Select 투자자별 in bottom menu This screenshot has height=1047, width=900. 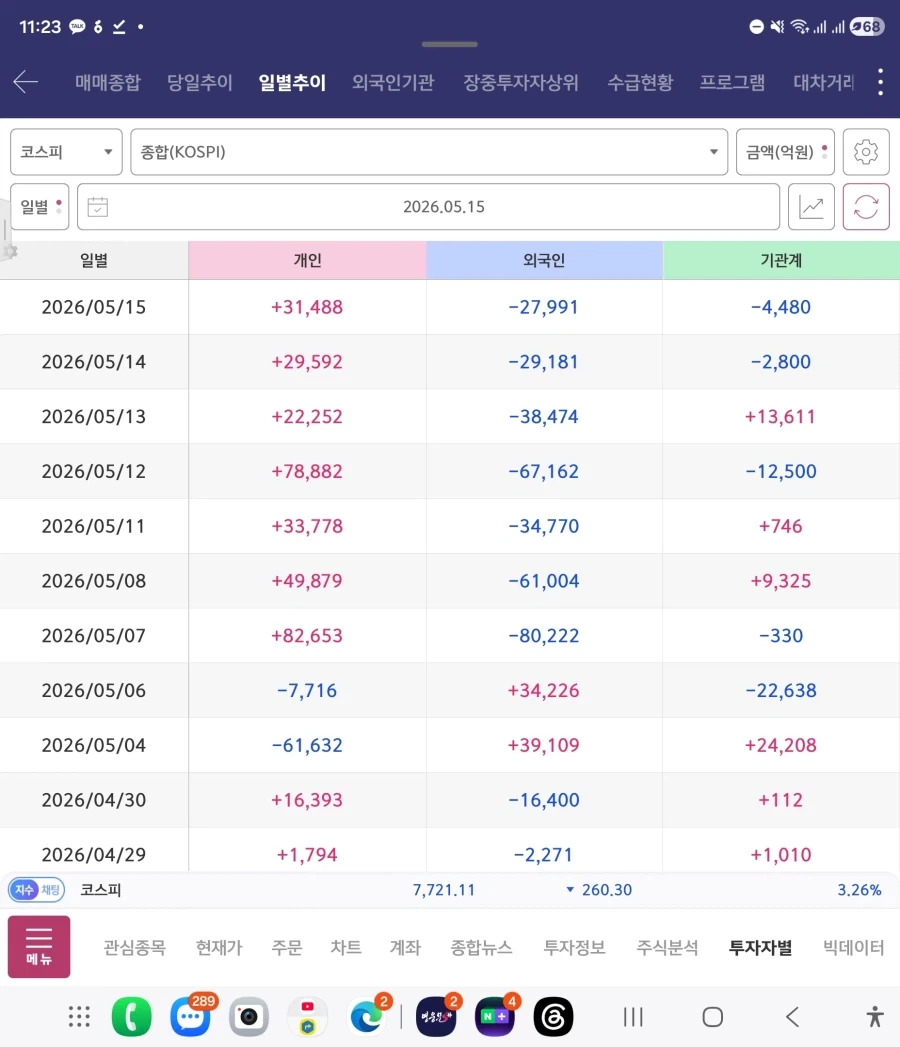(760, 948)
